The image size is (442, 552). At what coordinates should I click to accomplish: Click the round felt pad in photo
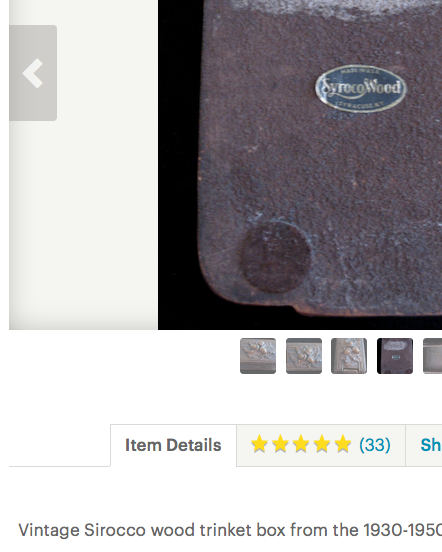coord(276,257)
